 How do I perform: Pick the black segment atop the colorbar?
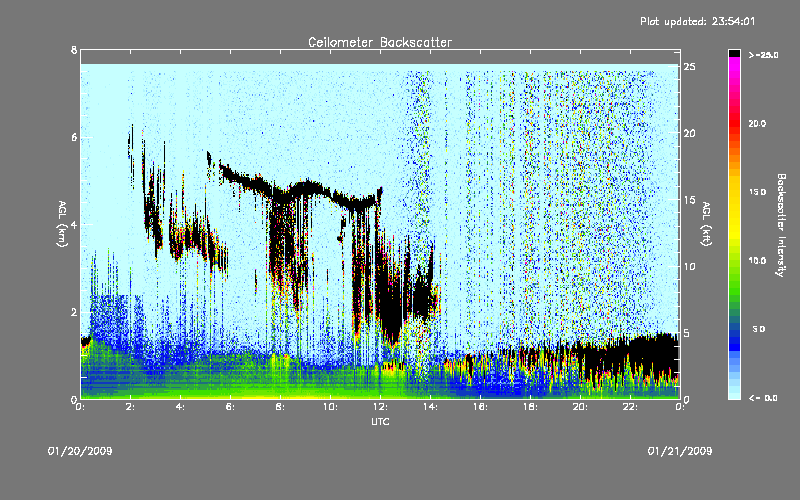pyautogui.click(x=734, y=53)
